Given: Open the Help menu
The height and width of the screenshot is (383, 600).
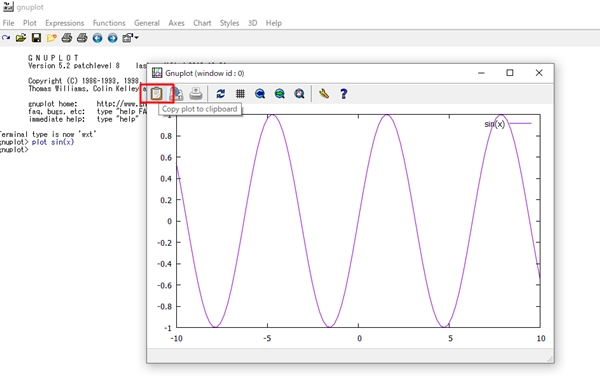Looking at the screenshot, I should click(274, 23).
